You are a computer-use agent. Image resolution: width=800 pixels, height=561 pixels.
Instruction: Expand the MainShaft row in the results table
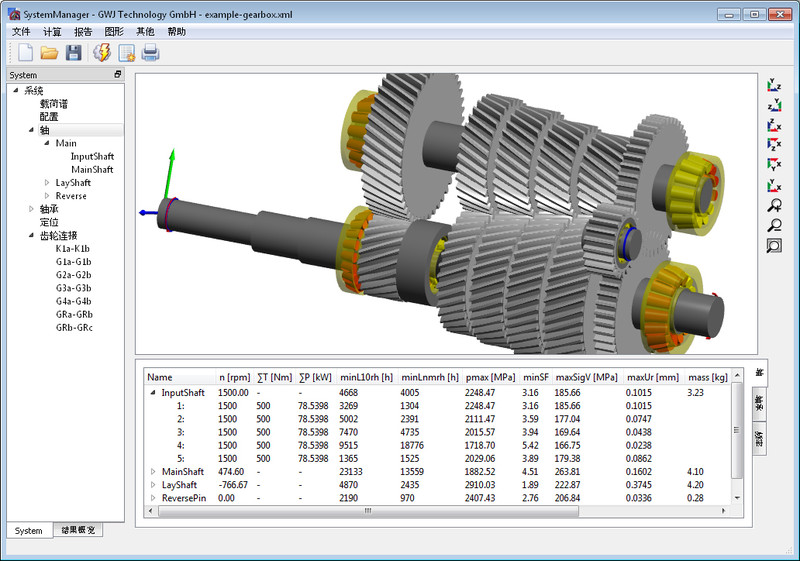(153, 471)
